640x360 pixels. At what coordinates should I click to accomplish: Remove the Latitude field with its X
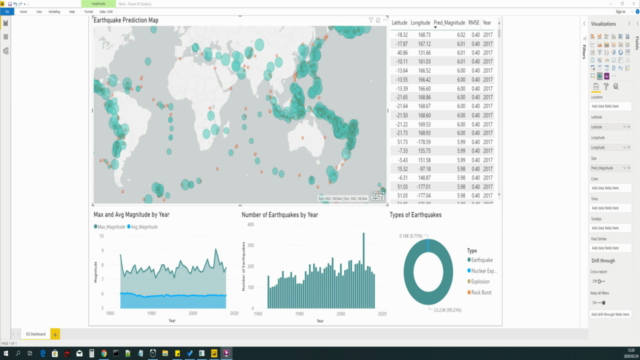tap(629, 127)
